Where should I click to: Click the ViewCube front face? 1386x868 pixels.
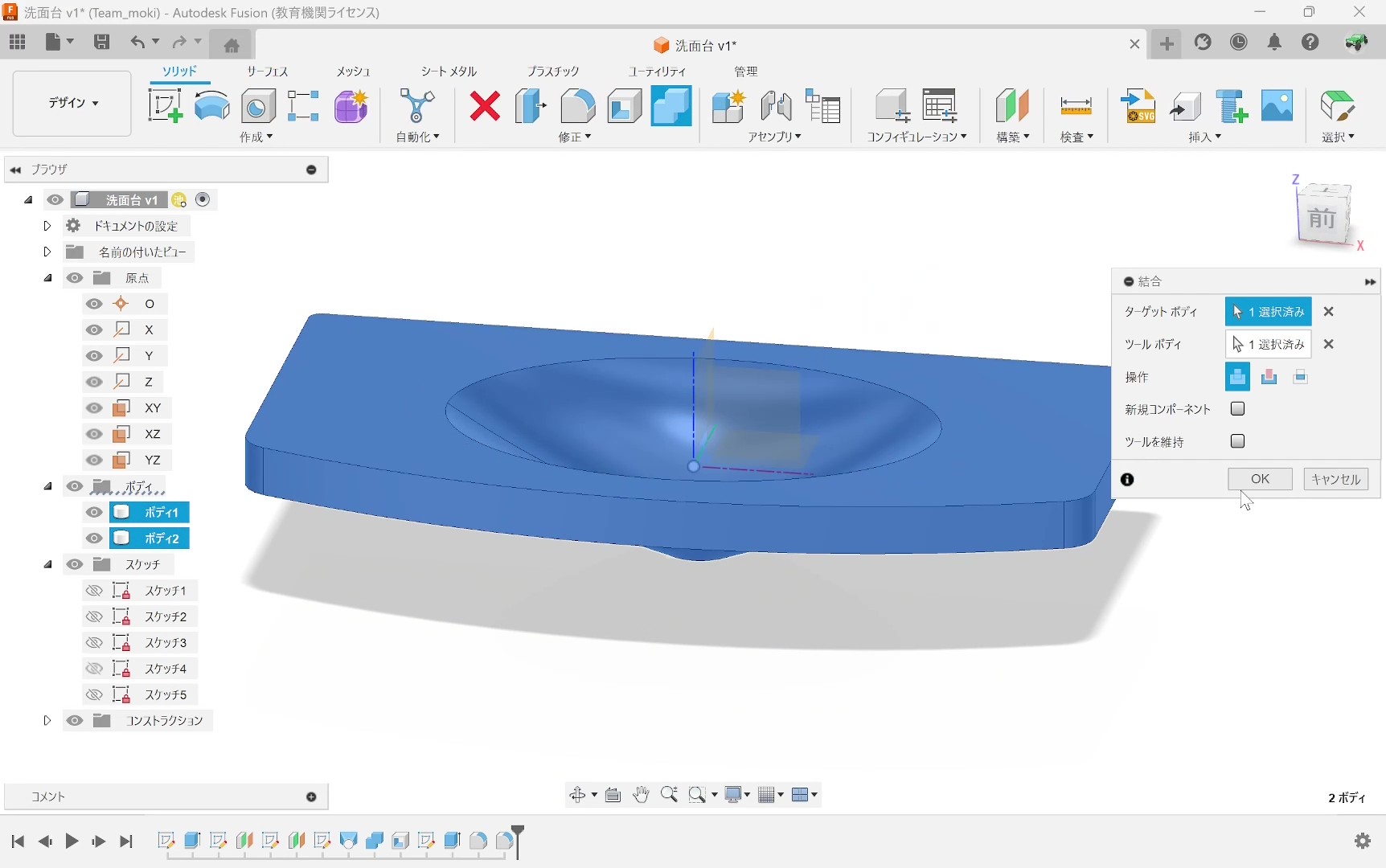point(1321,217)
